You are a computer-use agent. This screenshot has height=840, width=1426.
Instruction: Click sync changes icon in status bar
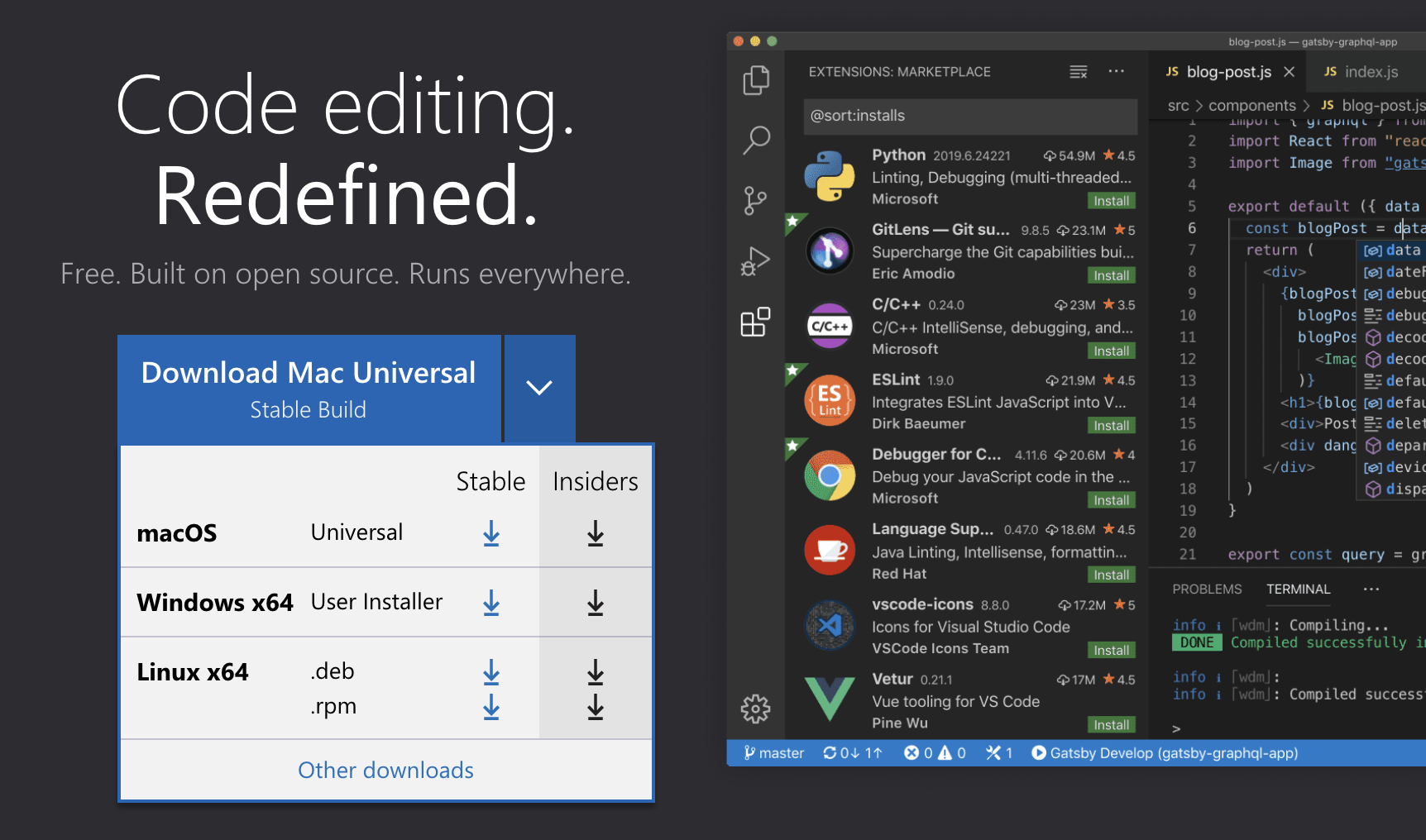point(853,753)
